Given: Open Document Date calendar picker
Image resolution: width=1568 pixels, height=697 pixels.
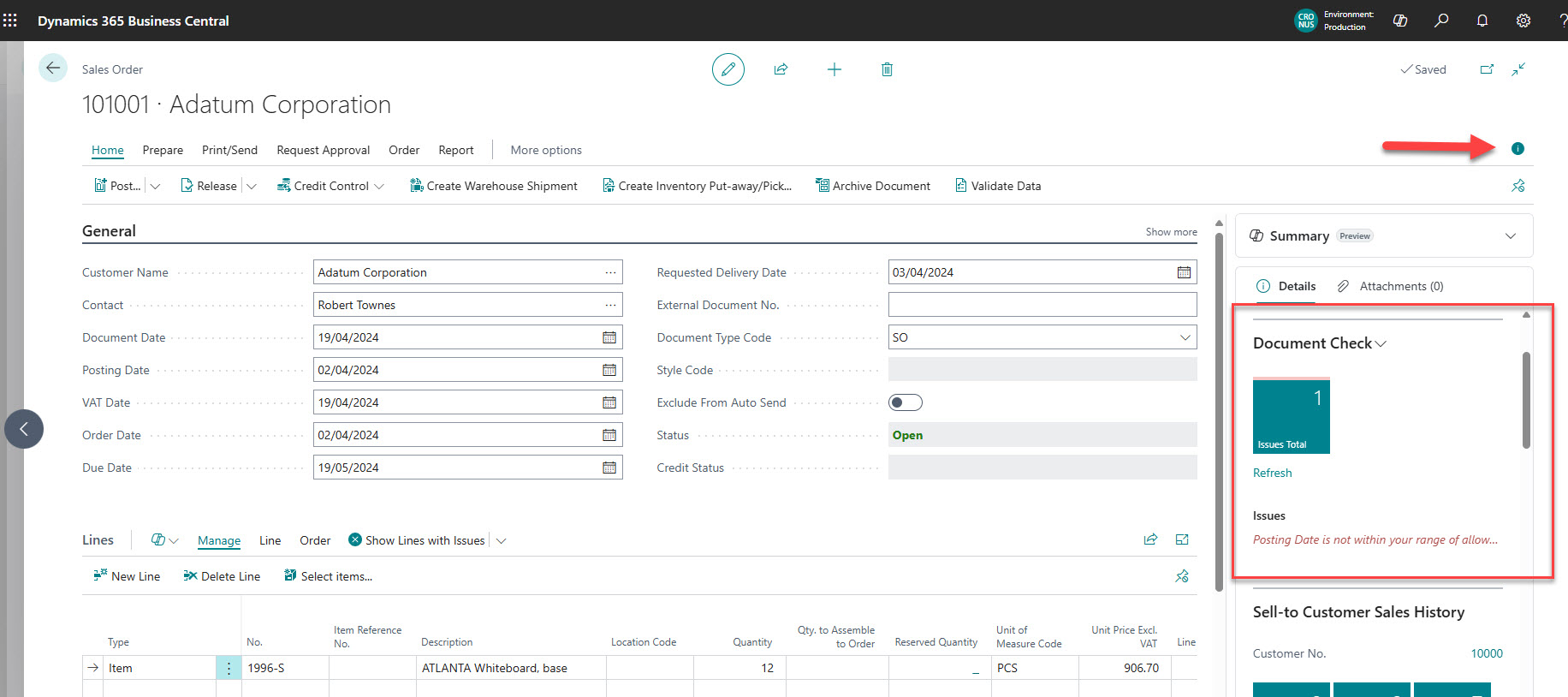Looking at the screenshot, I should pos(609,337).
